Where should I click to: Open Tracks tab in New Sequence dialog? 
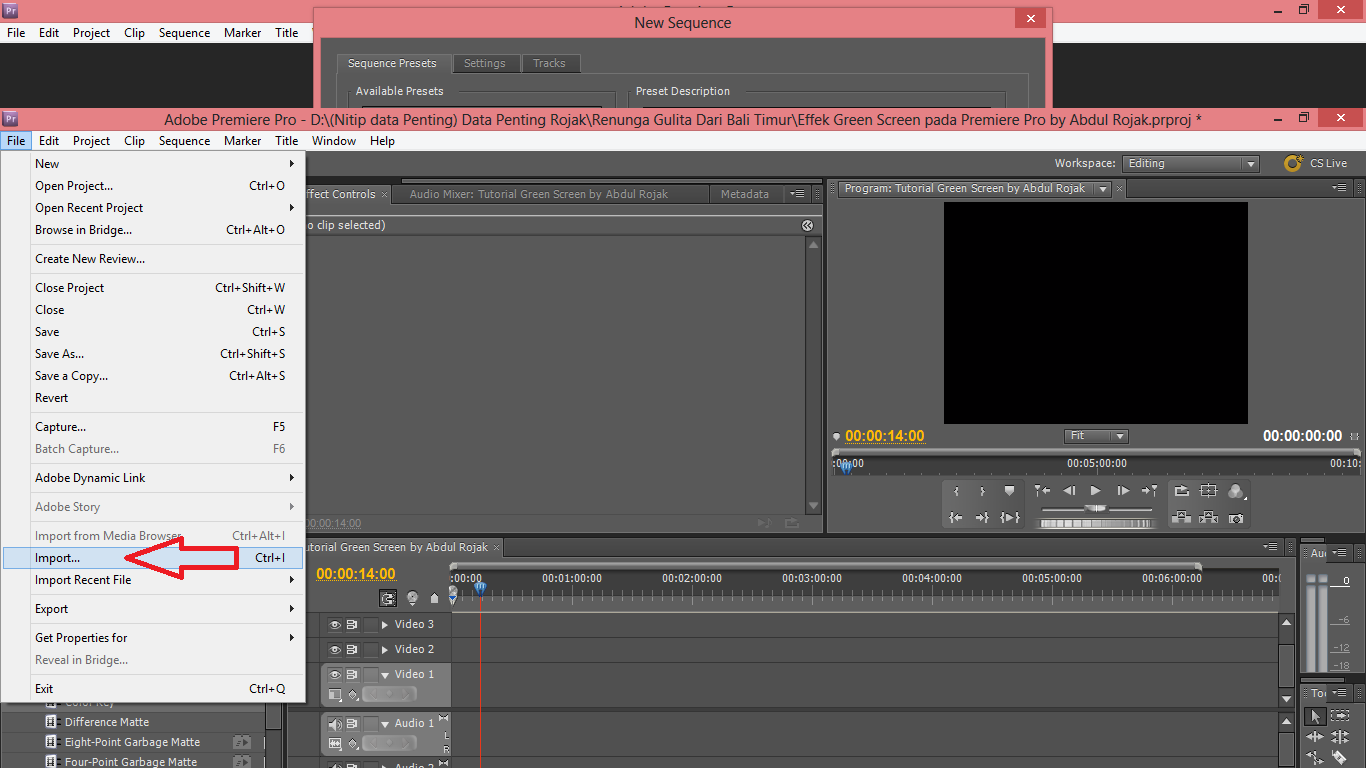549,63
